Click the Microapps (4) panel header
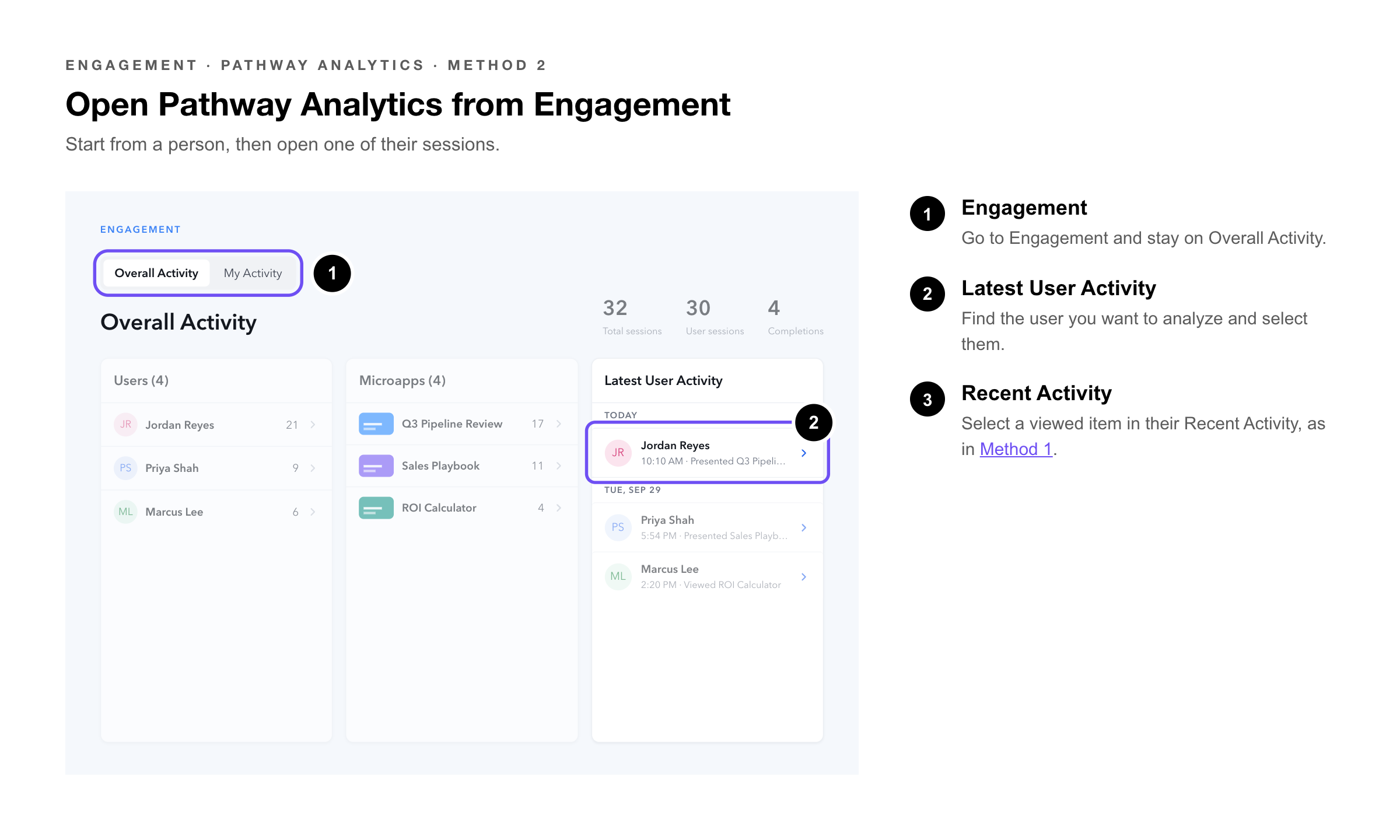 pos(402,380)
